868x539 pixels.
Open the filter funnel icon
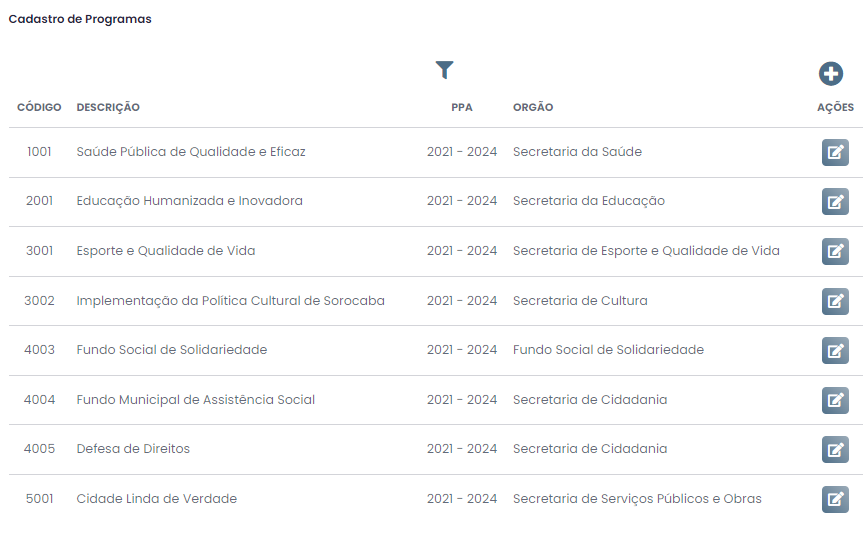(x=445, y=70)
